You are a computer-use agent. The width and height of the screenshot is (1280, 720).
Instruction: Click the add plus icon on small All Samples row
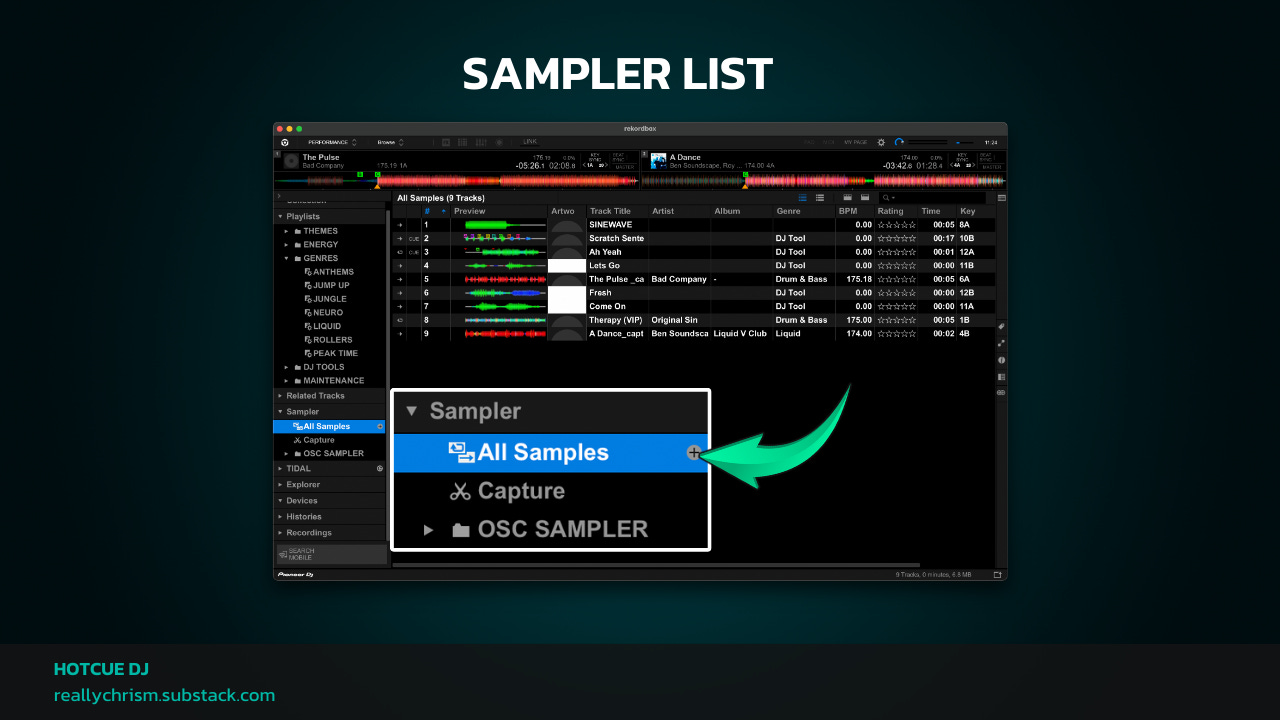380,426
